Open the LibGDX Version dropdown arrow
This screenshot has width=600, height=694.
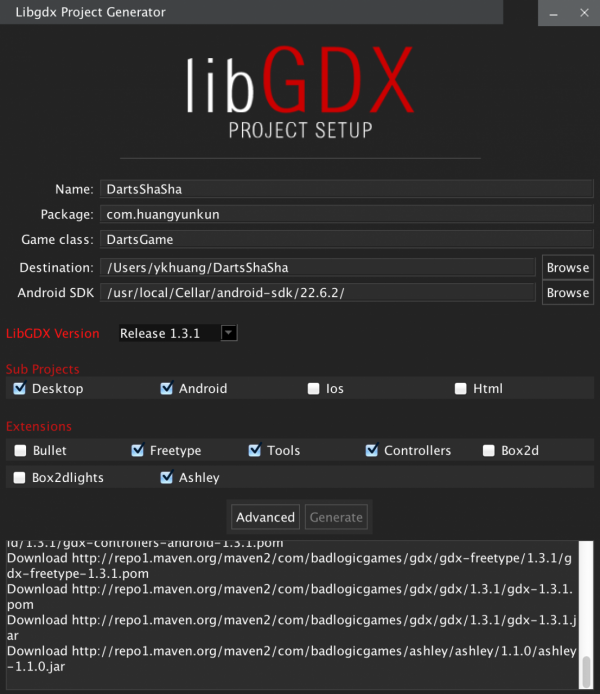(x=229, y=333)
